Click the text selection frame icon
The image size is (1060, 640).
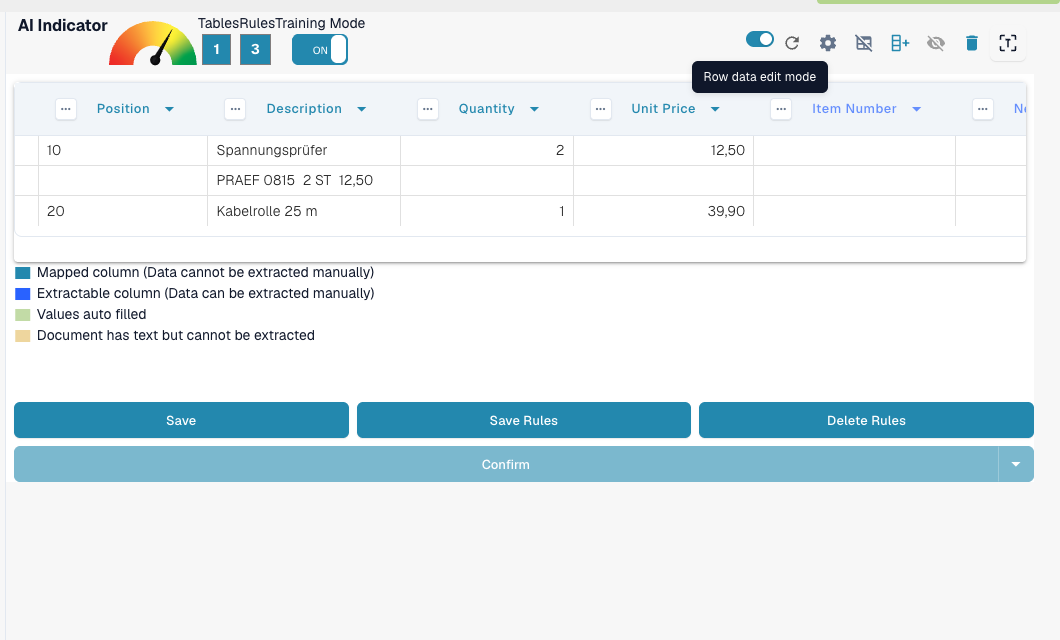1008,43
